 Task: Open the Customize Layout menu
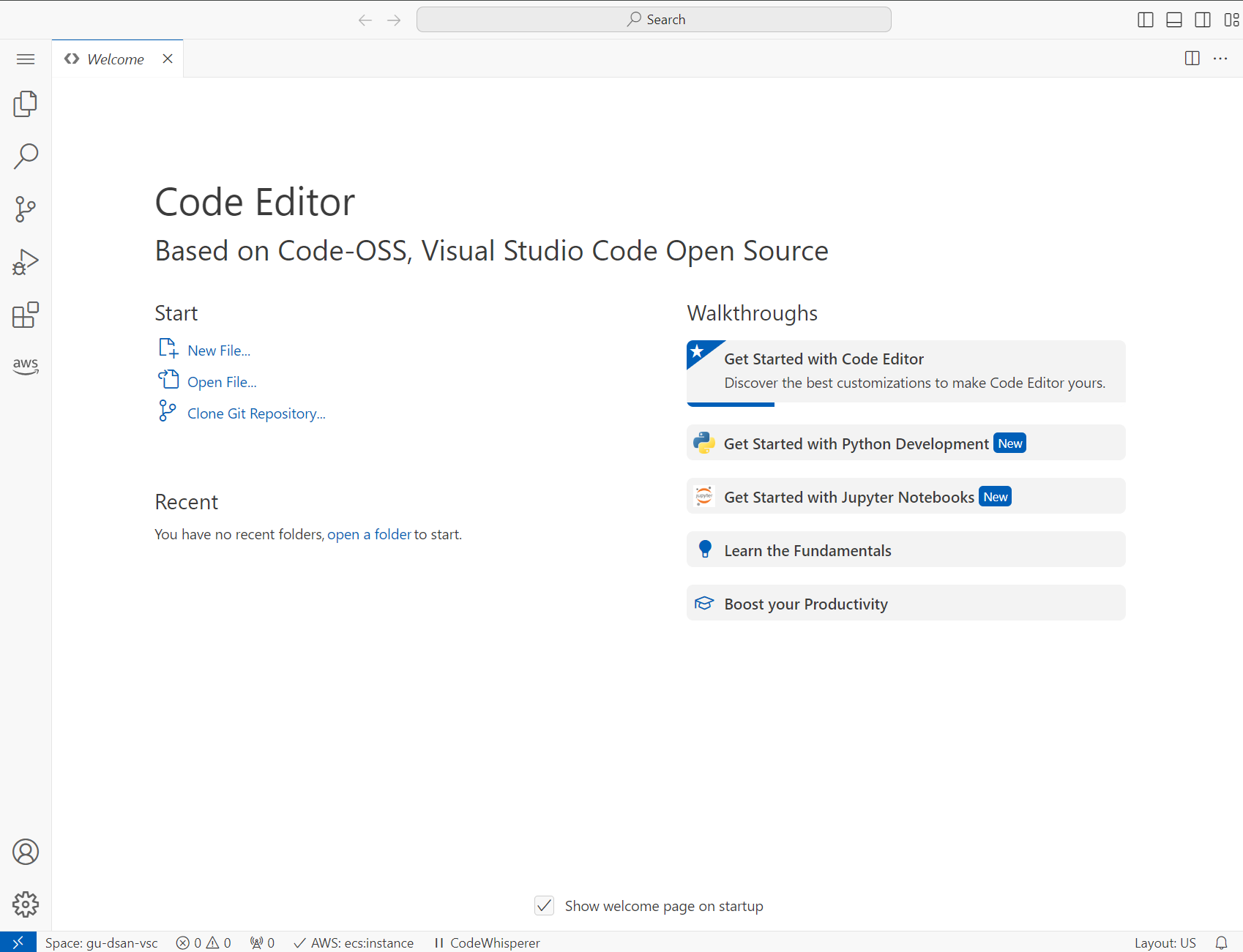click(x=1231, y=20)
